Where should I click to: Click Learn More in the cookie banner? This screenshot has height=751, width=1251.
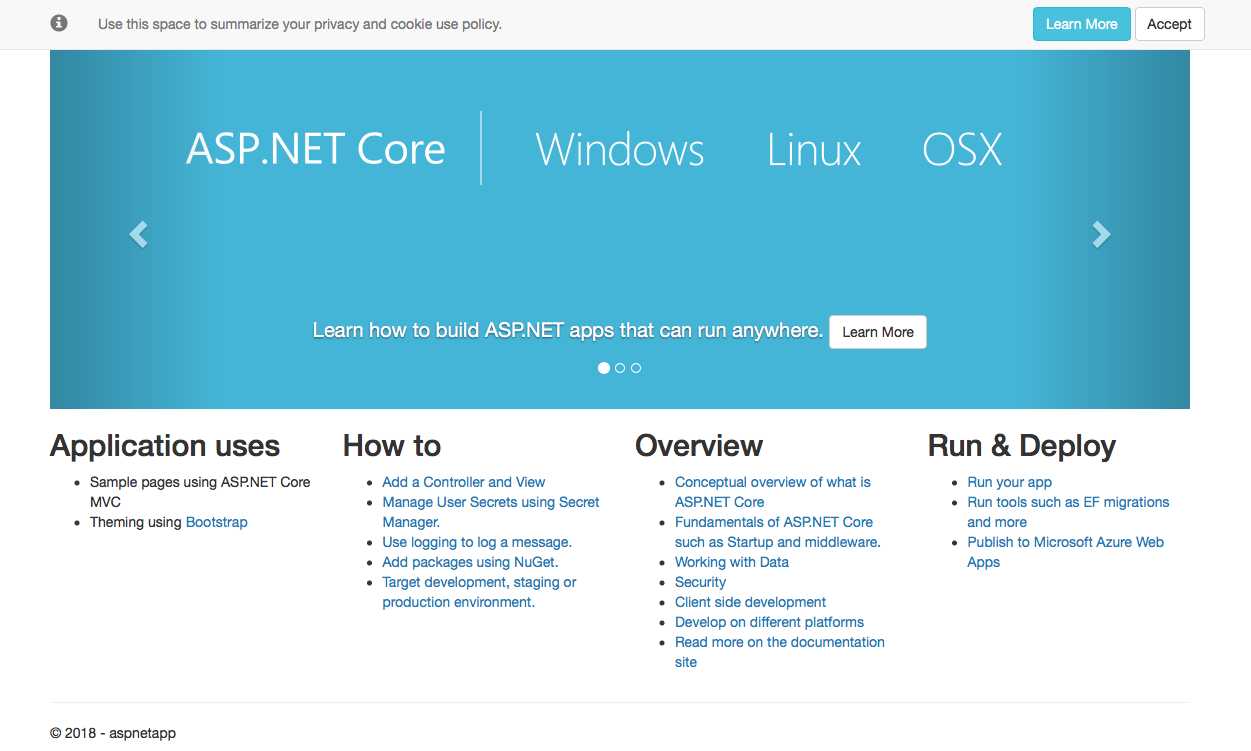click(x=1081, y=24)
